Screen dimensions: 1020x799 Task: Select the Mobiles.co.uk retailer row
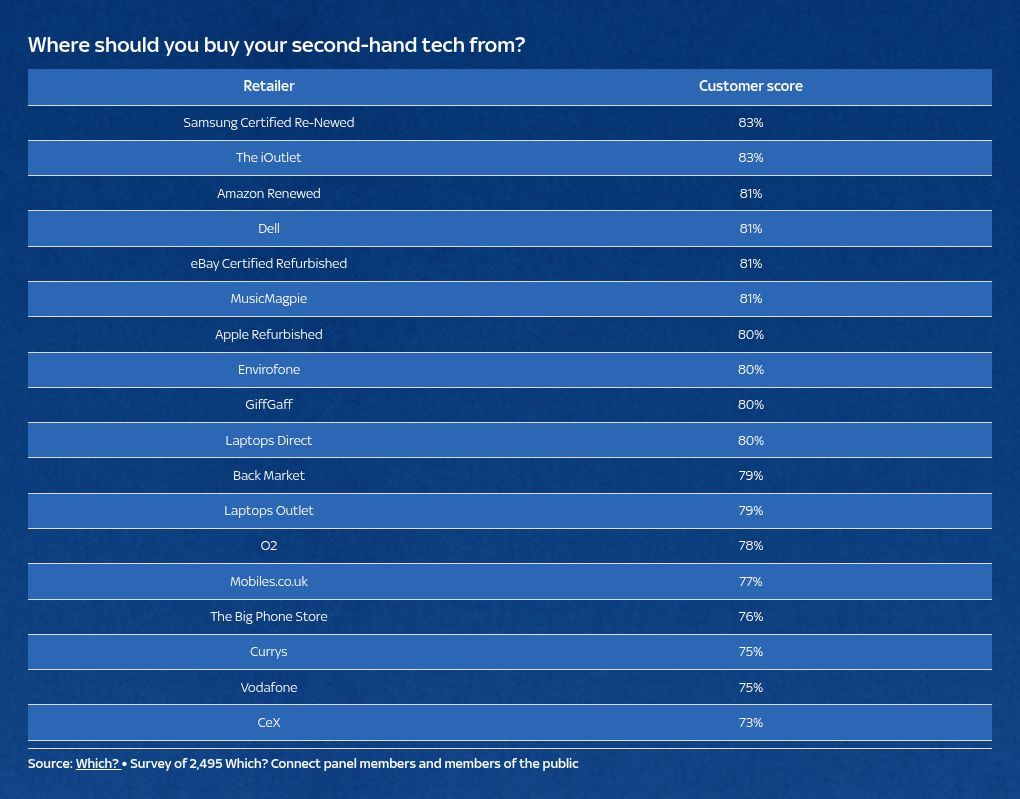(269, 581)
